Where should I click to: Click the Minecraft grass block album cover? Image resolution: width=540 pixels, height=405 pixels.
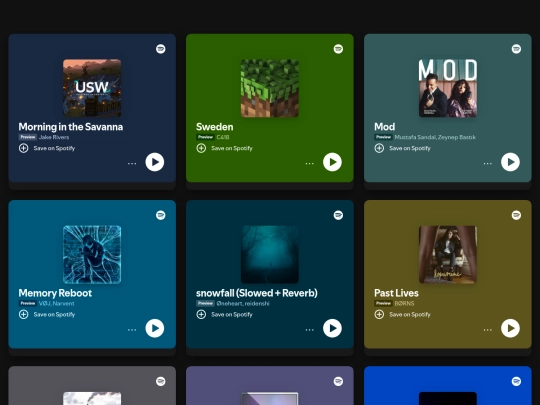(270, 88)
